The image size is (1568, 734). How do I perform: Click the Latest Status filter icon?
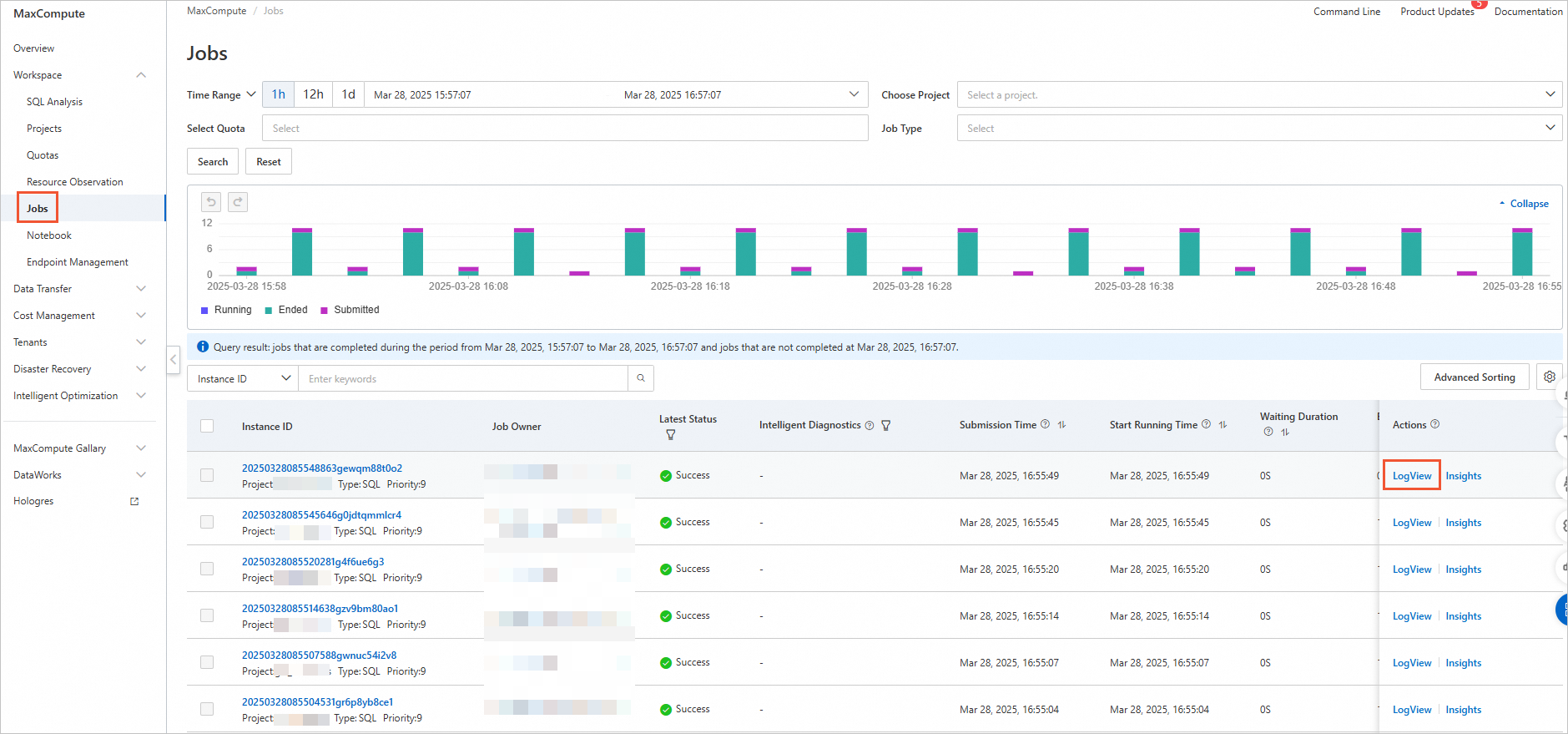(670, 434)
